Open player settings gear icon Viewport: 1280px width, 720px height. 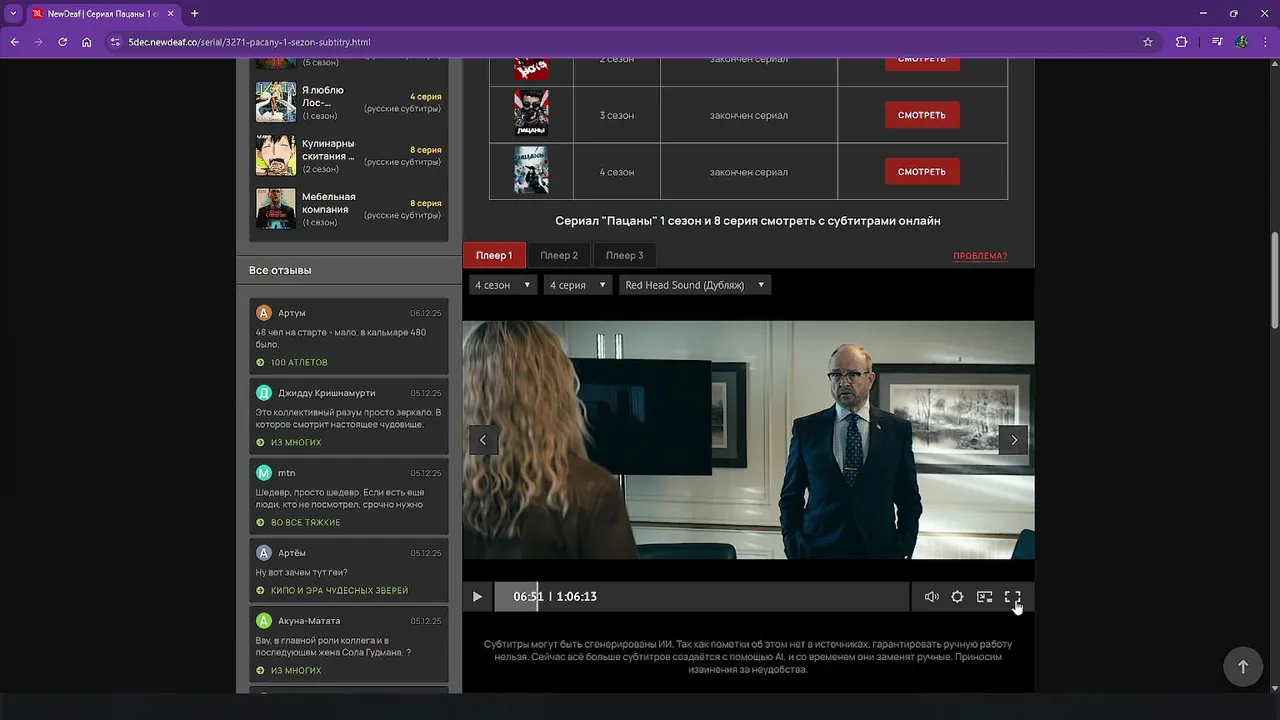tap(957, 597)
